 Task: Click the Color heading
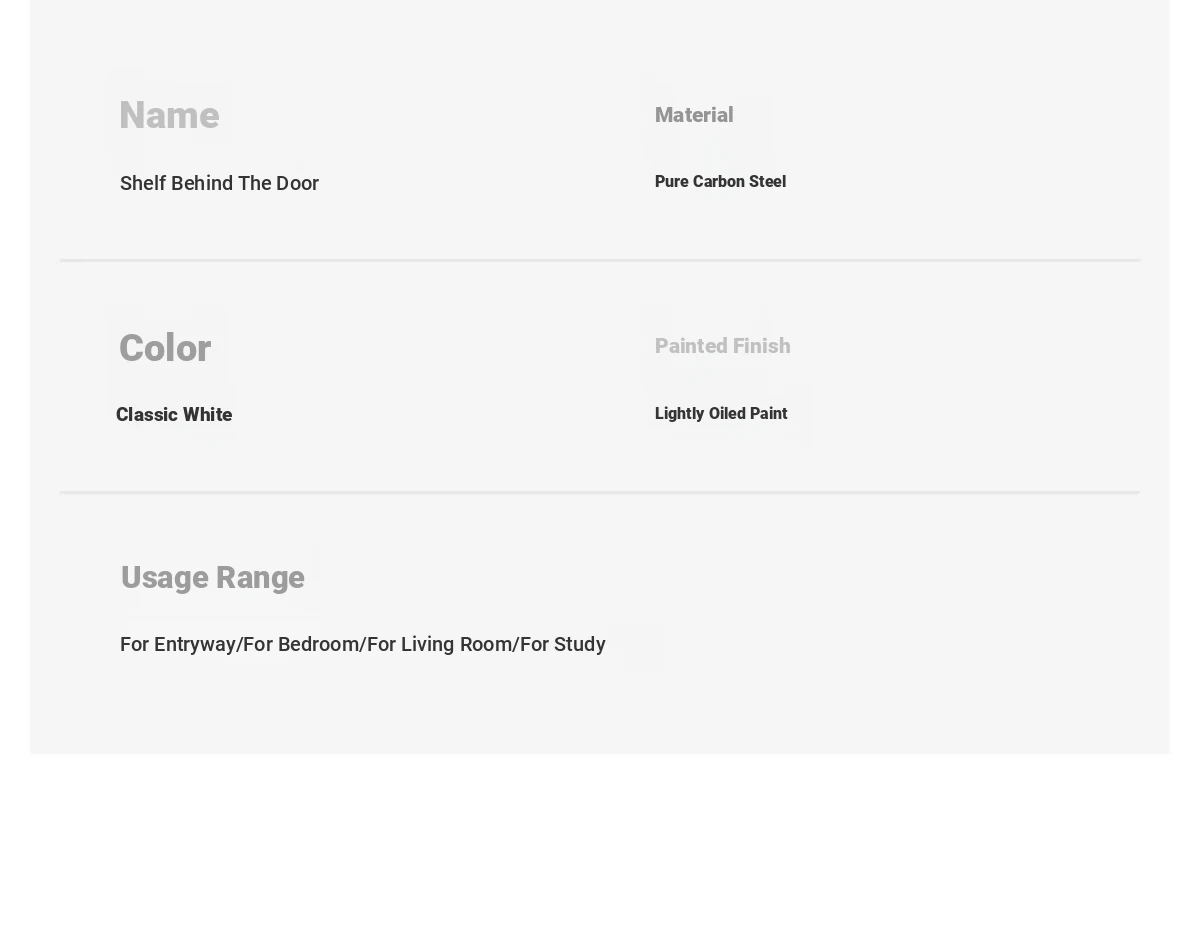[x=165, y=349]
